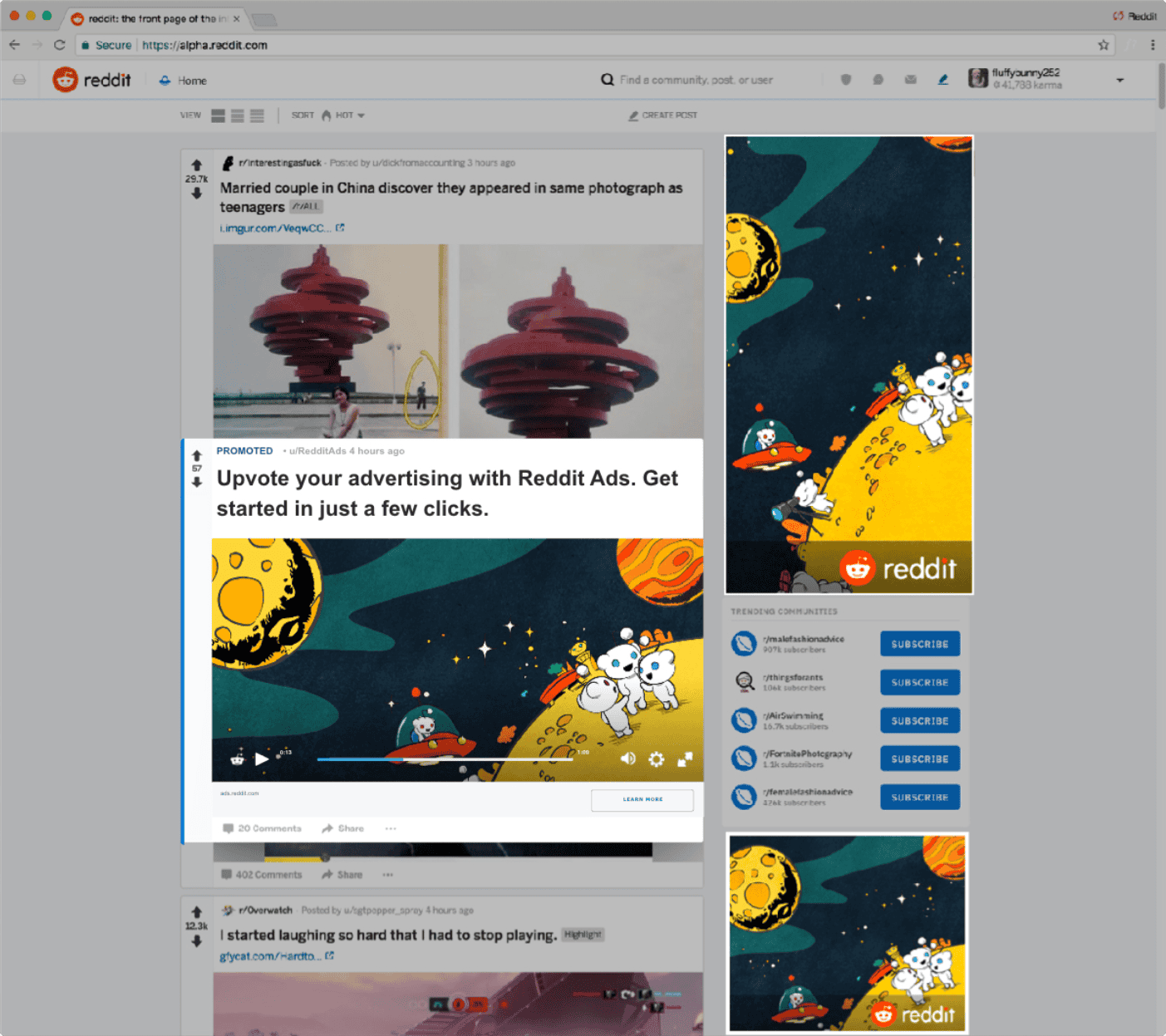The image size is (1166, 1036).
Task: Expand the video to fullscreen
Action: (x=685, y=759)
